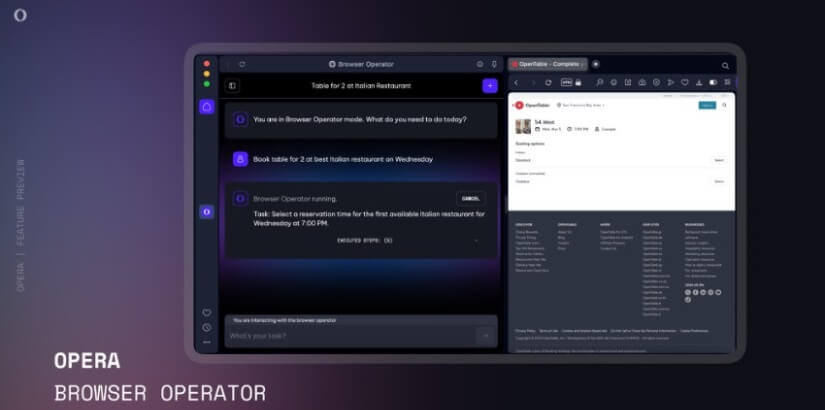Start a new chat with plus button
Screen dimensions: 825x410
pyautogui.click(x=490, y=86)
